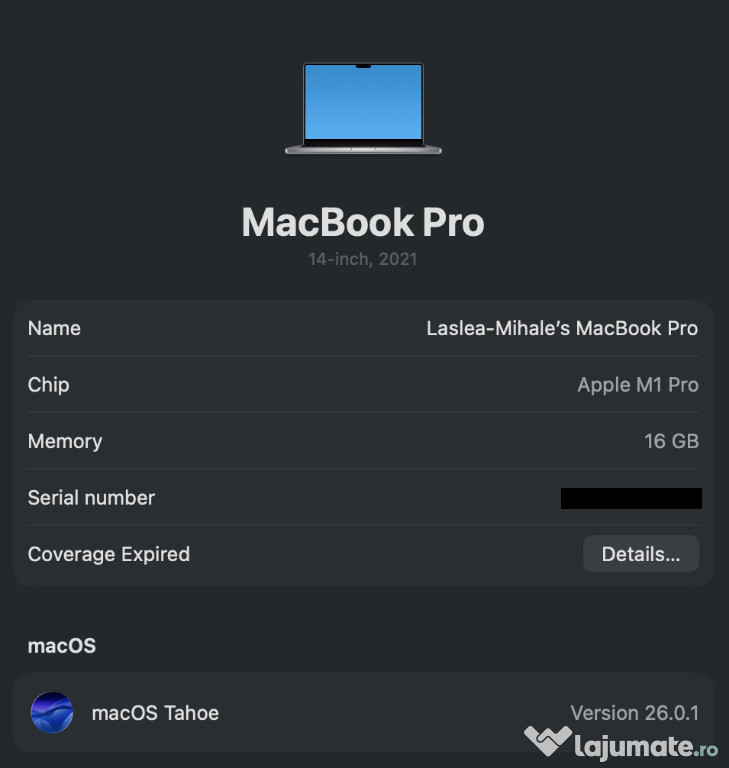Screen dimensions: 729x768
Task: Click the Version 26.0.1 text
Action: point(634,713)
